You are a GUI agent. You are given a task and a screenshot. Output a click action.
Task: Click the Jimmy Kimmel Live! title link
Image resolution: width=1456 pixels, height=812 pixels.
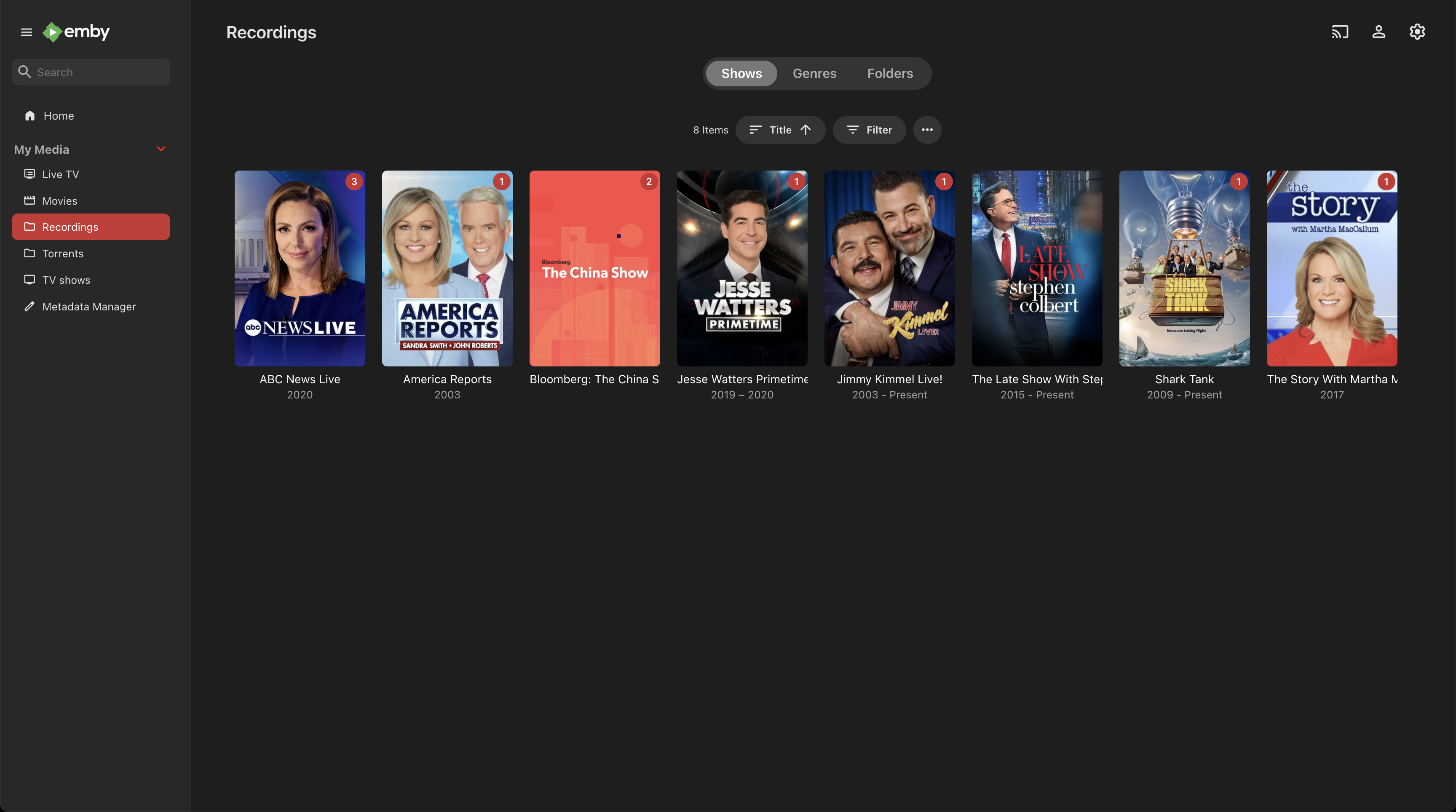(890, 379)
